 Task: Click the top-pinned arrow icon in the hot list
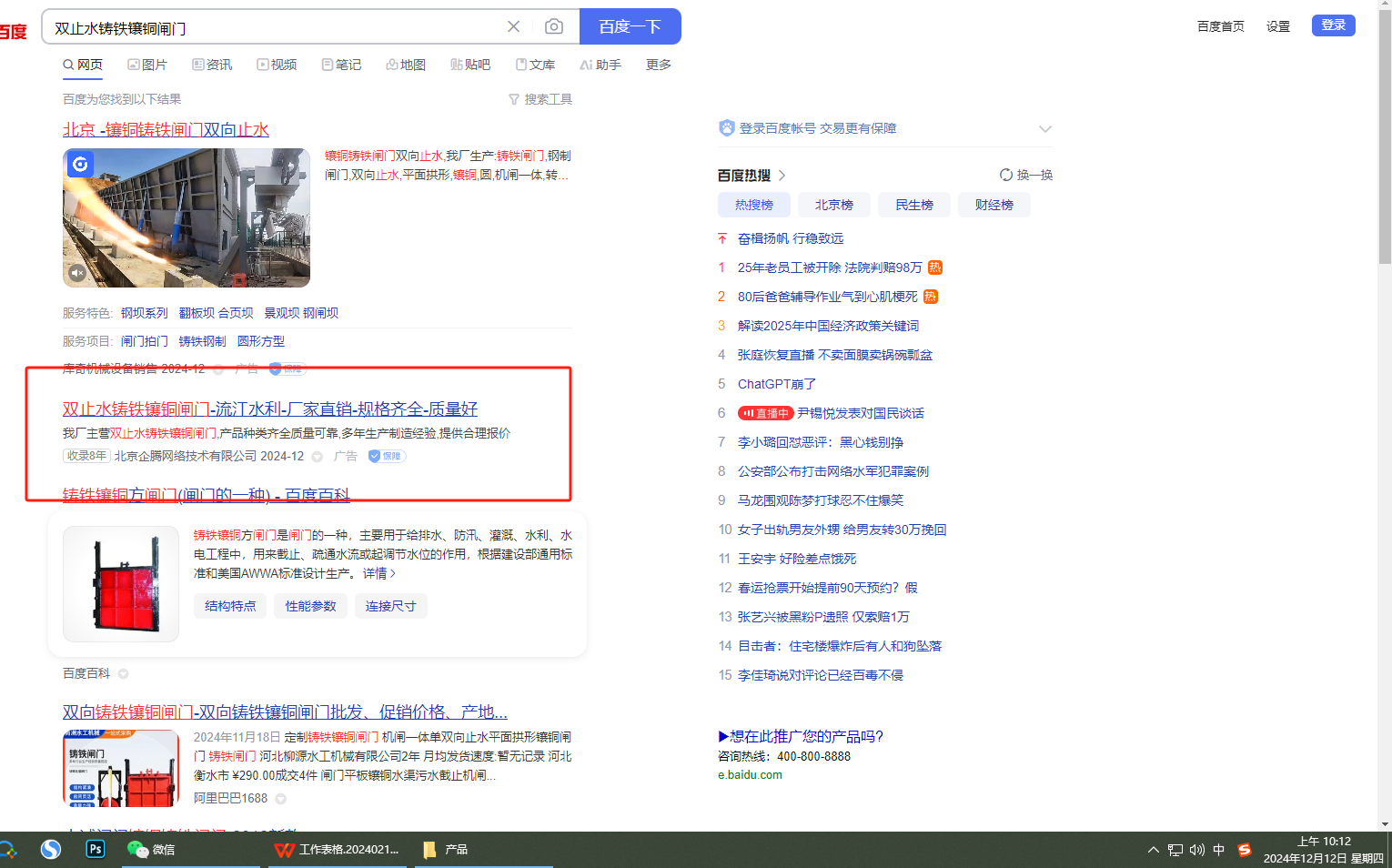point(722,238)
